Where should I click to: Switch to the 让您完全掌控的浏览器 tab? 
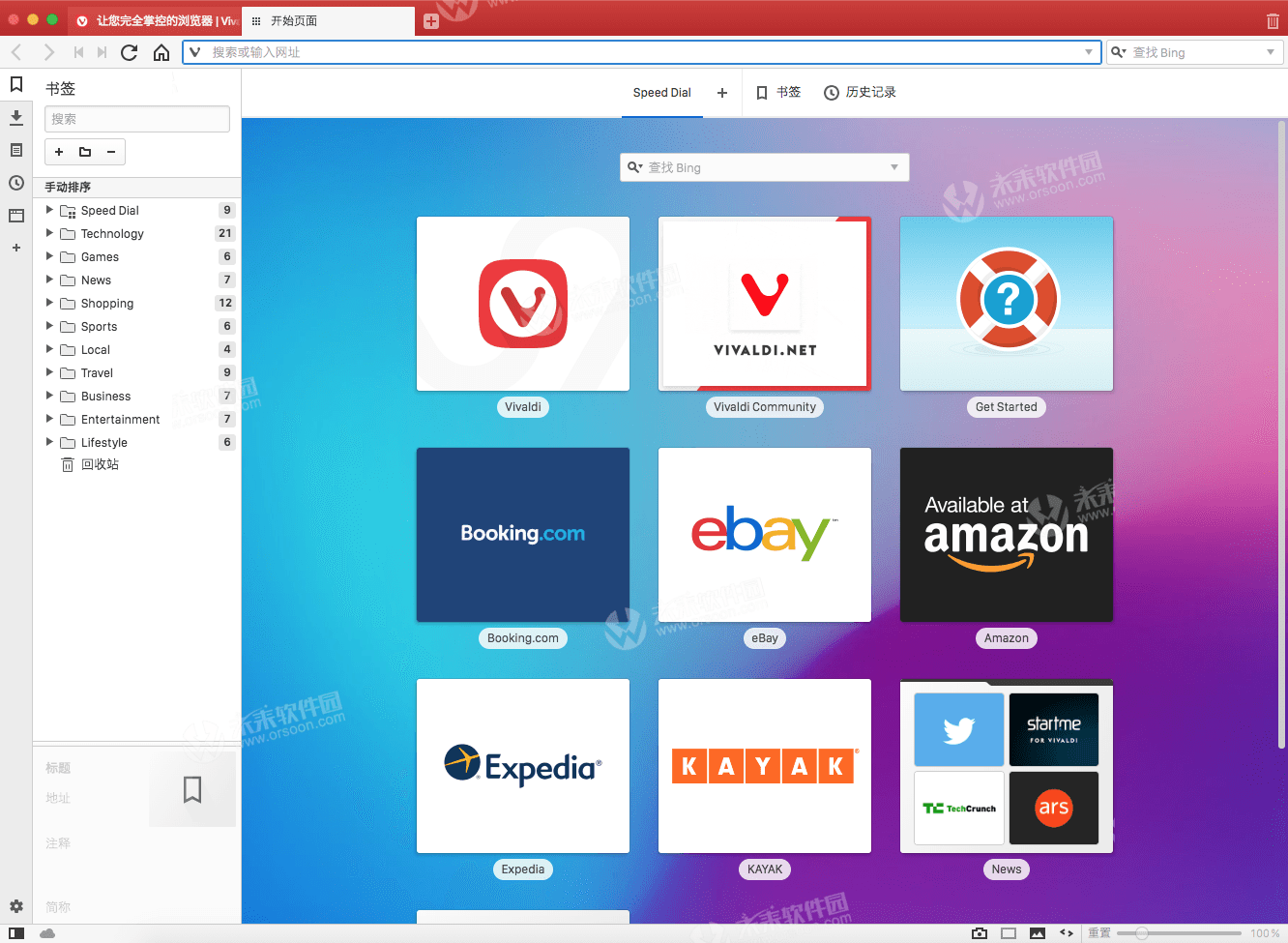155,21
